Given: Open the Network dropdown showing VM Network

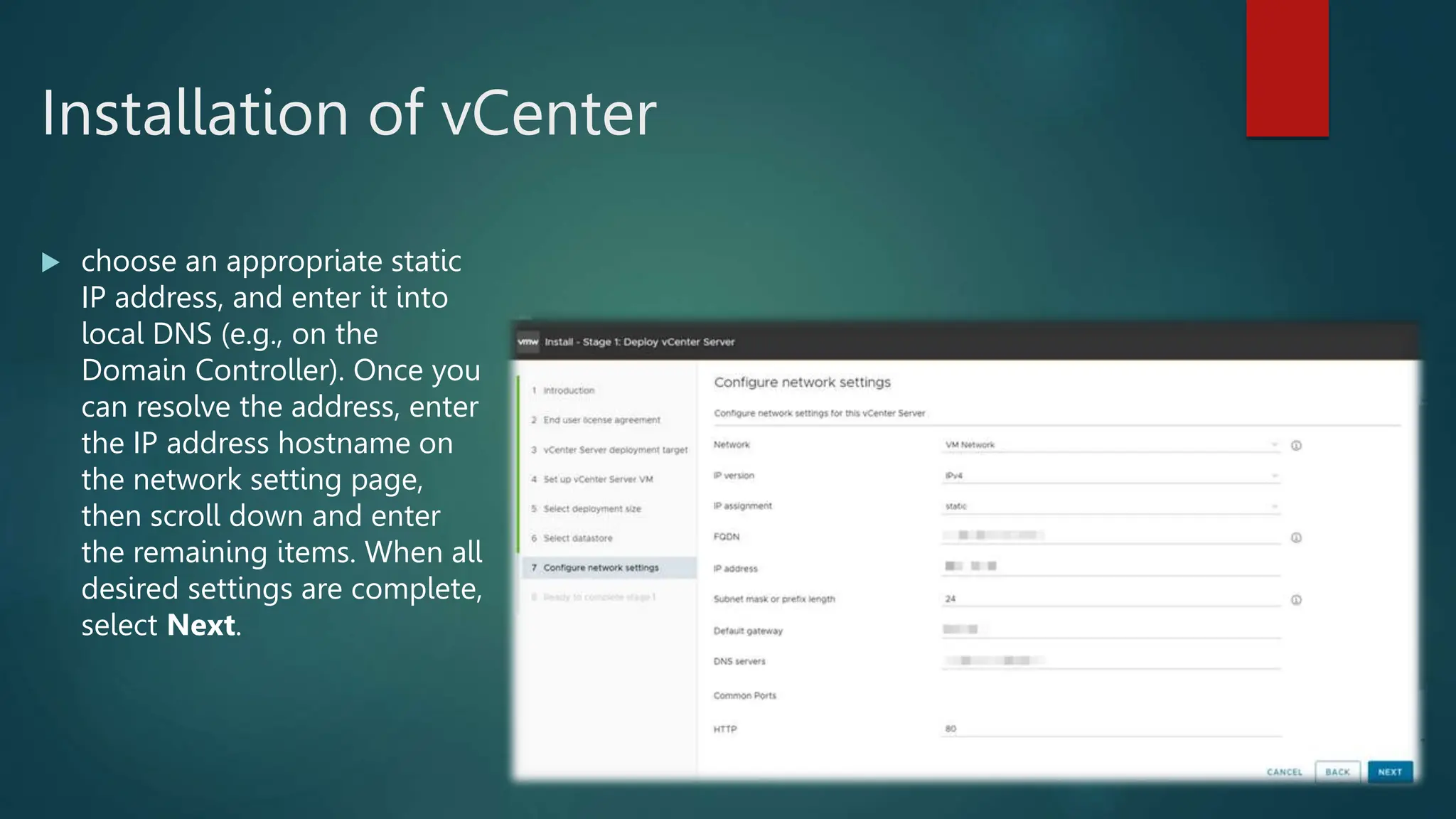Looking at the screenshot, I should click(x=1111, y=445).
